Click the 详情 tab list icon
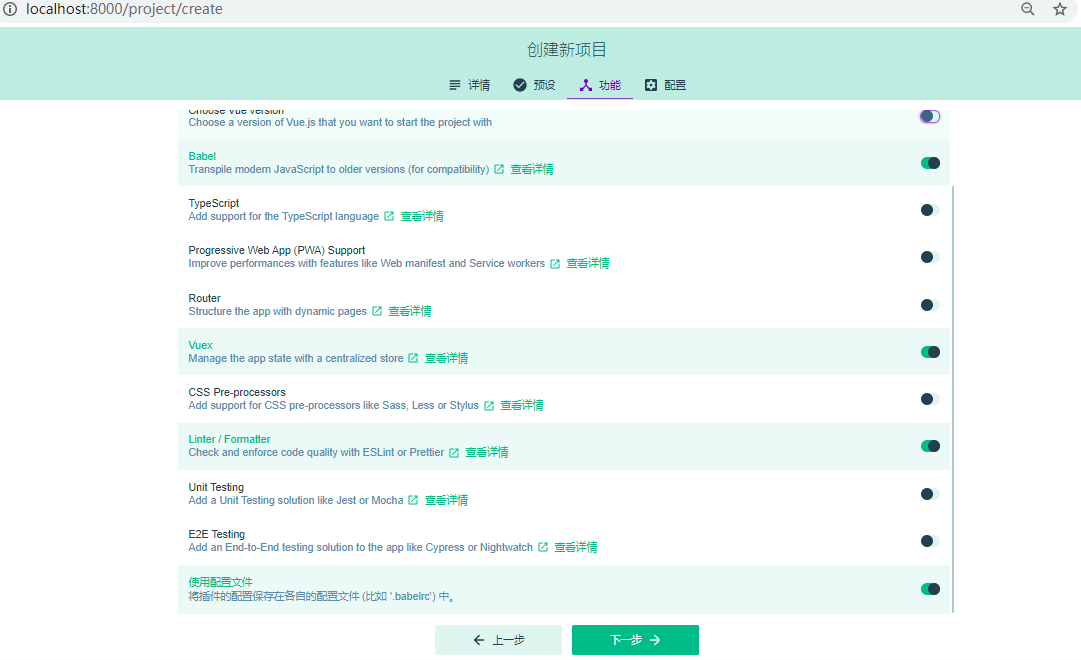 (x=455, y=85)
